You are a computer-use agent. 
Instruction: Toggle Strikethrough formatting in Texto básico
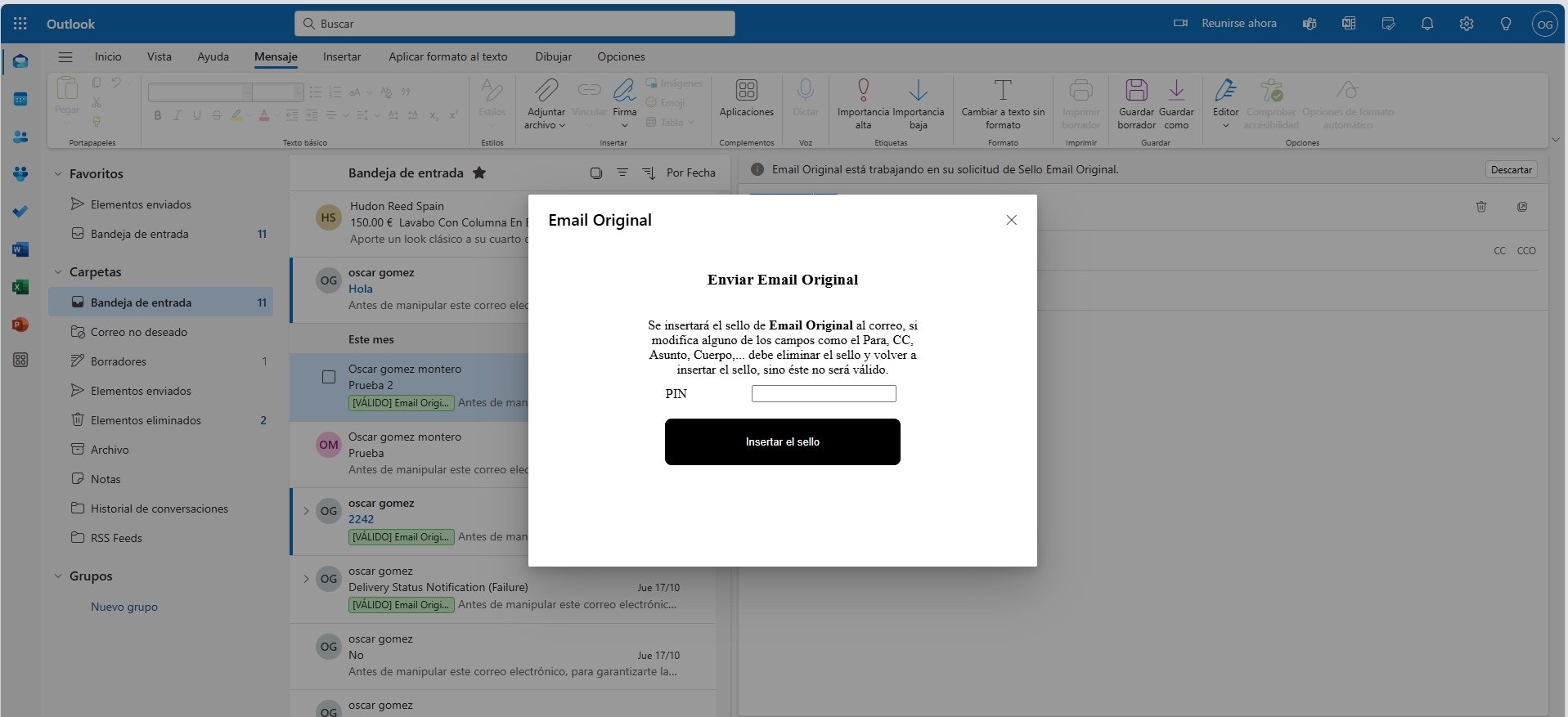coord(216,116)
